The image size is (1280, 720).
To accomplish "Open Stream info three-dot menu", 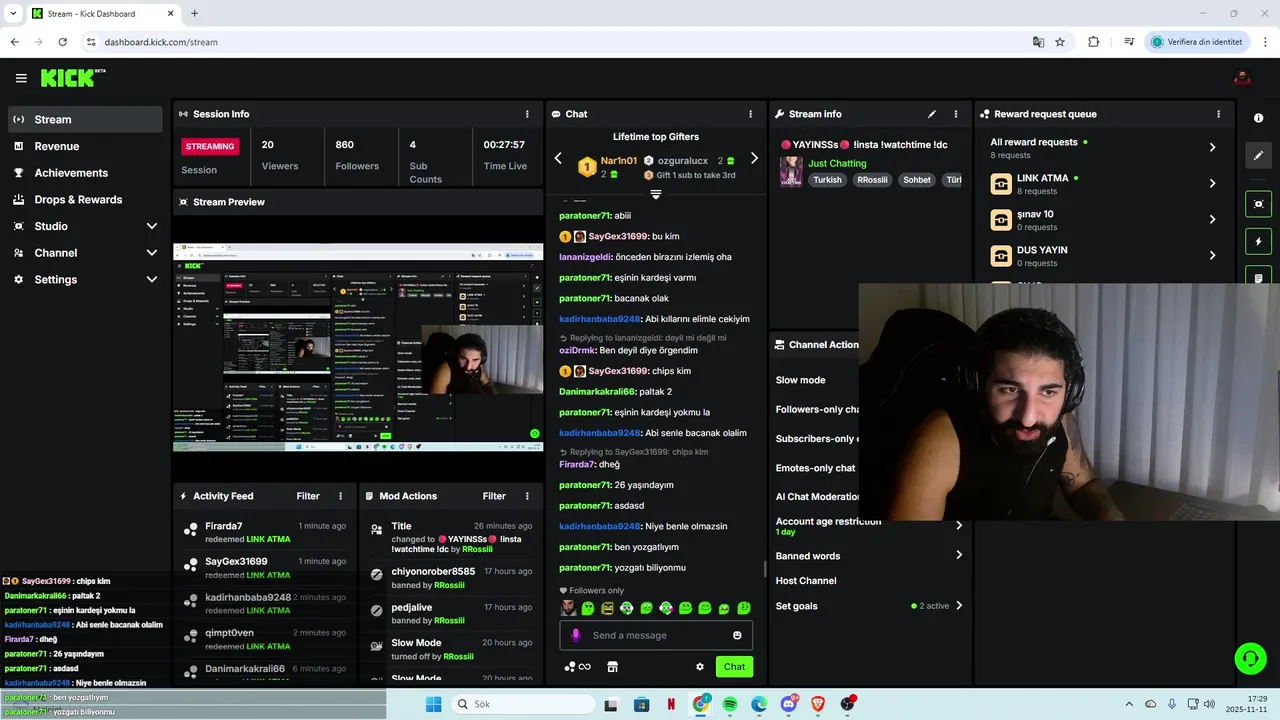I will pyautogui.click(x=955, y=114).
